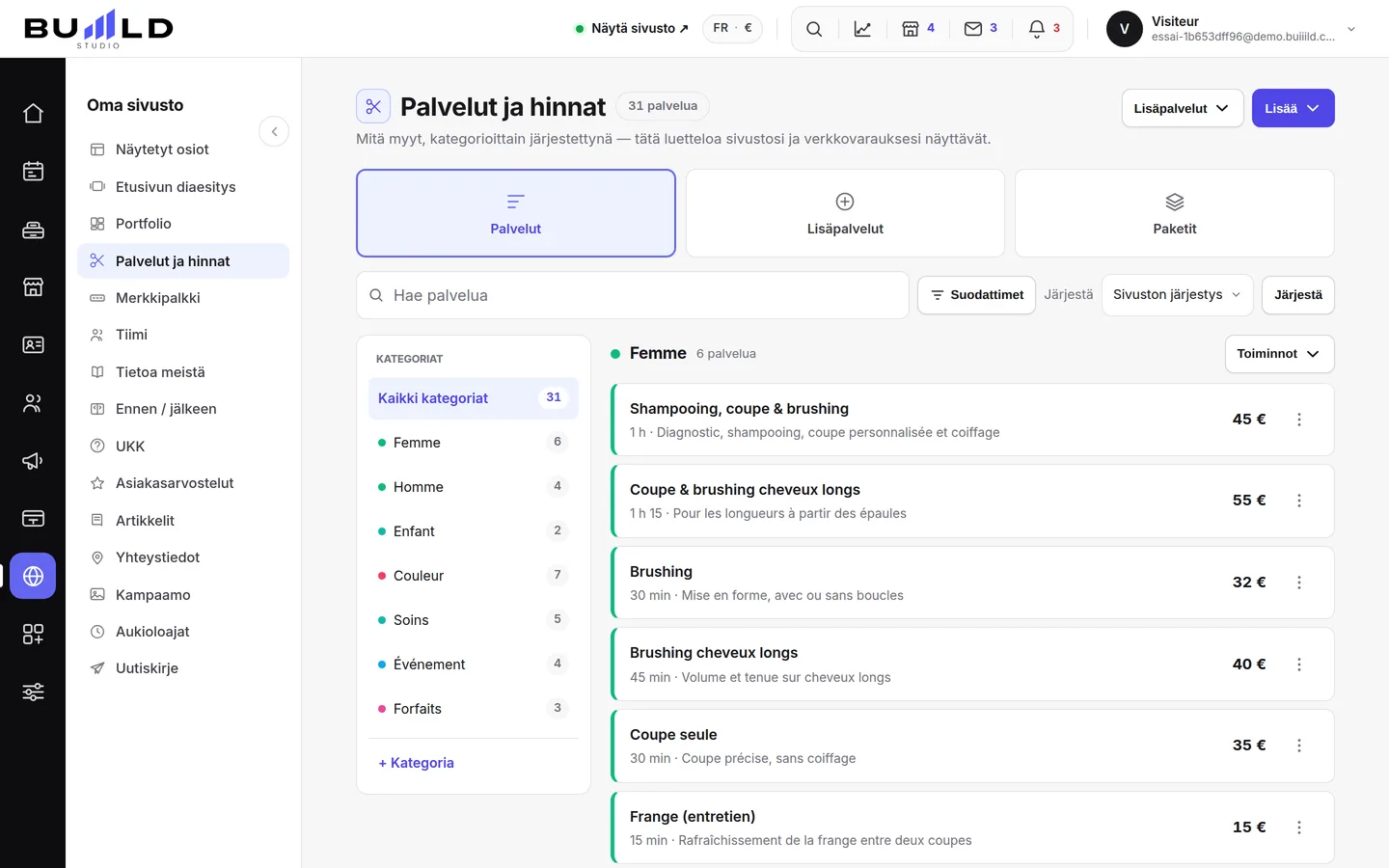Viewport: 1389px width, 868px height.
Task: Filter by the Femme category
Action: coord(473,443)
